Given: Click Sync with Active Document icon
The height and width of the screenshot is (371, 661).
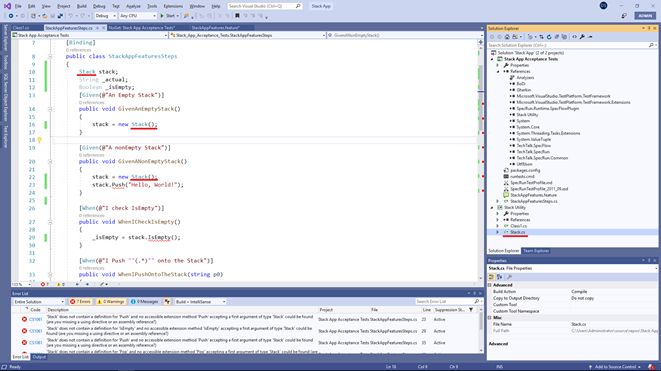Looking at the screenshot, I should [x=542, y=37].
